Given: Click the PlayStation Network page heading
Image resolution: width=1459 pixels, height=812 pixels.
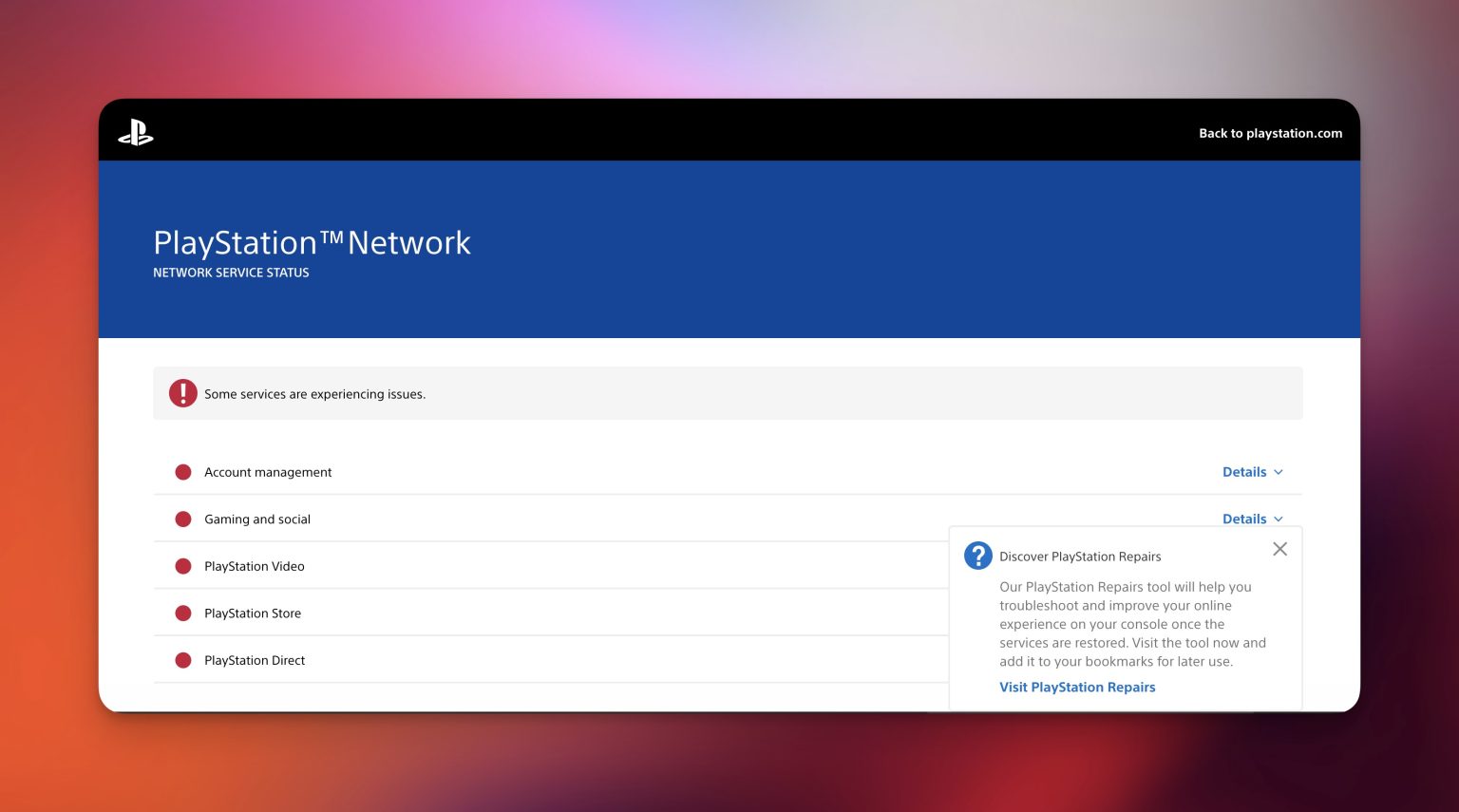Looking at the screenshot, I should (312, 243).
